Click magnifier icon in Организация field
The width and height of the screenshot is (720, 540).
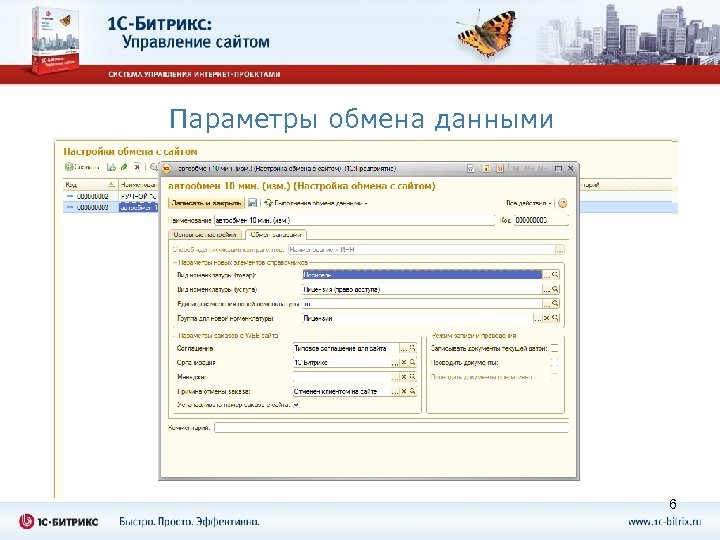pos(412,362)
